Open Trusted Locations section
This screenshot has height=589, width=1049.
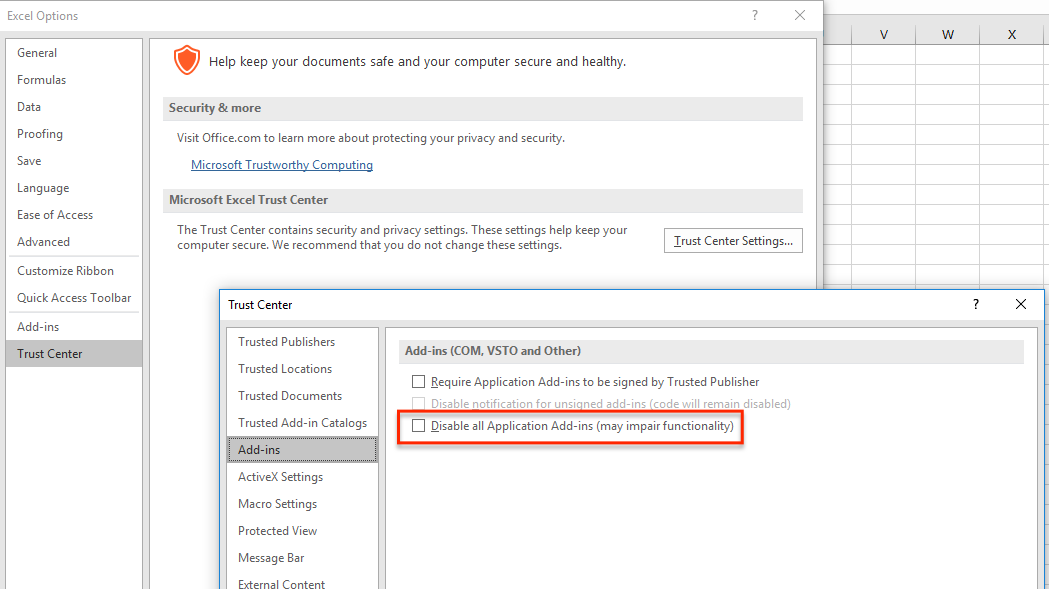coord(285,369)
